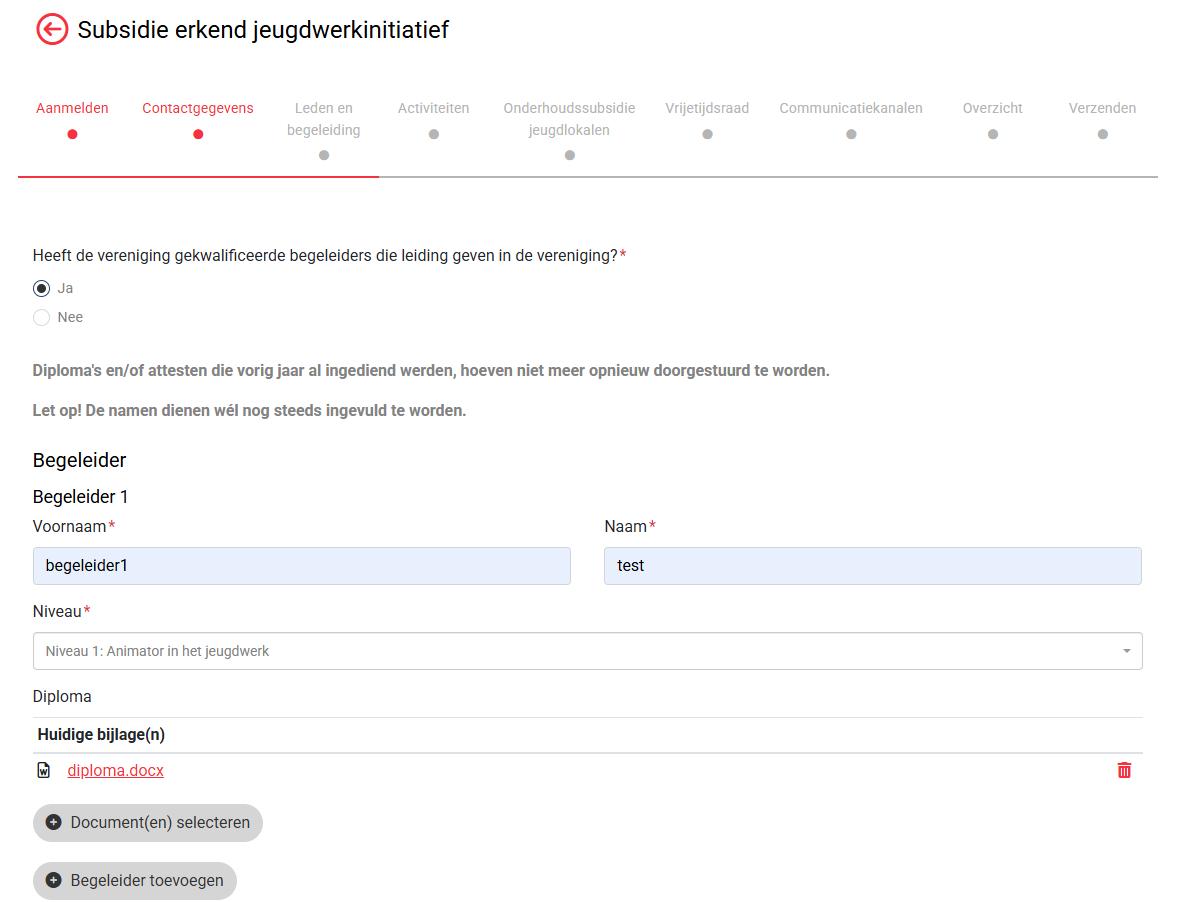Click the Document(en) selecteren button
Viewport: 1188px width, 902px height.
148,822
